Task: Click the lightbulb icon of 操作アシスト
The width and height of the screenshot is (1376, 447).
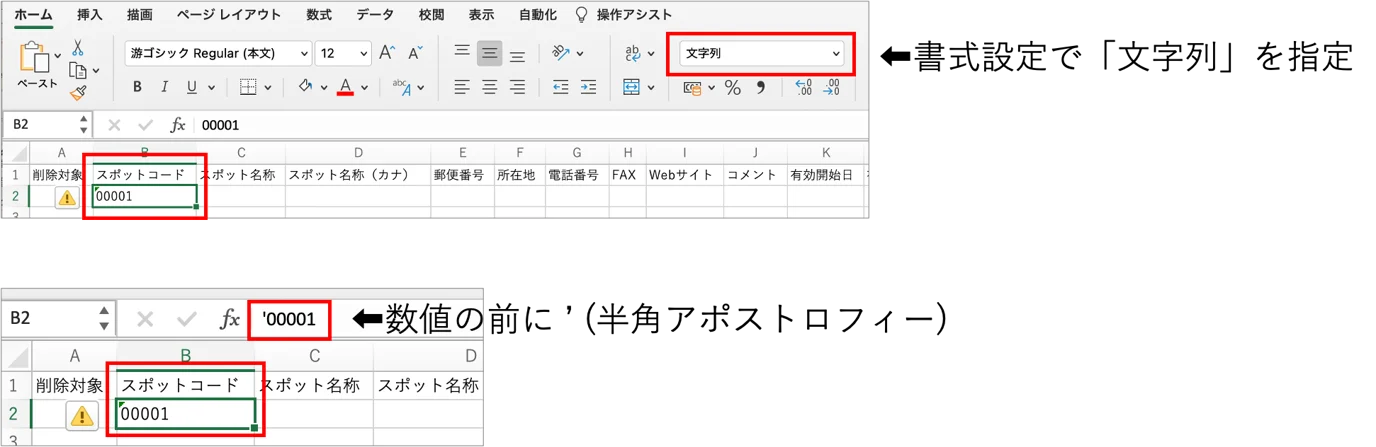Action: (x=581, y=15)
